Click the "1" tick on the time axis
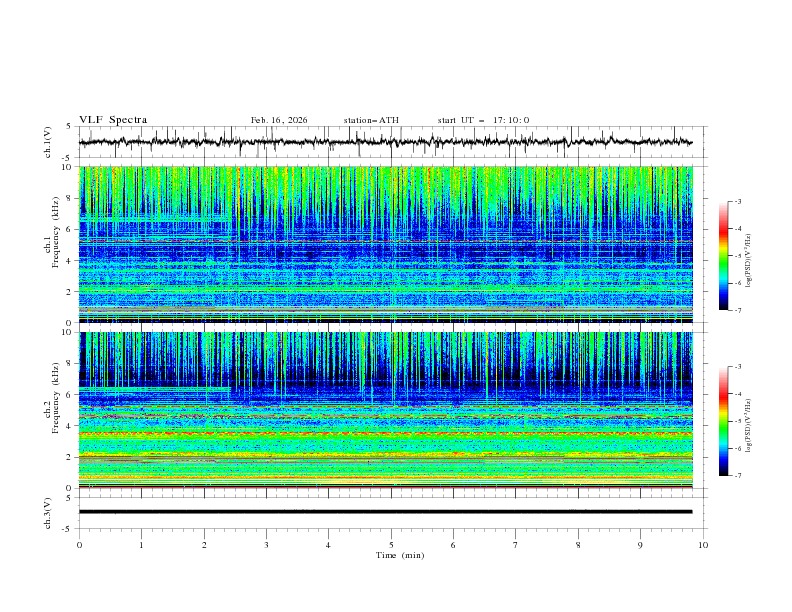 point(141,545)
